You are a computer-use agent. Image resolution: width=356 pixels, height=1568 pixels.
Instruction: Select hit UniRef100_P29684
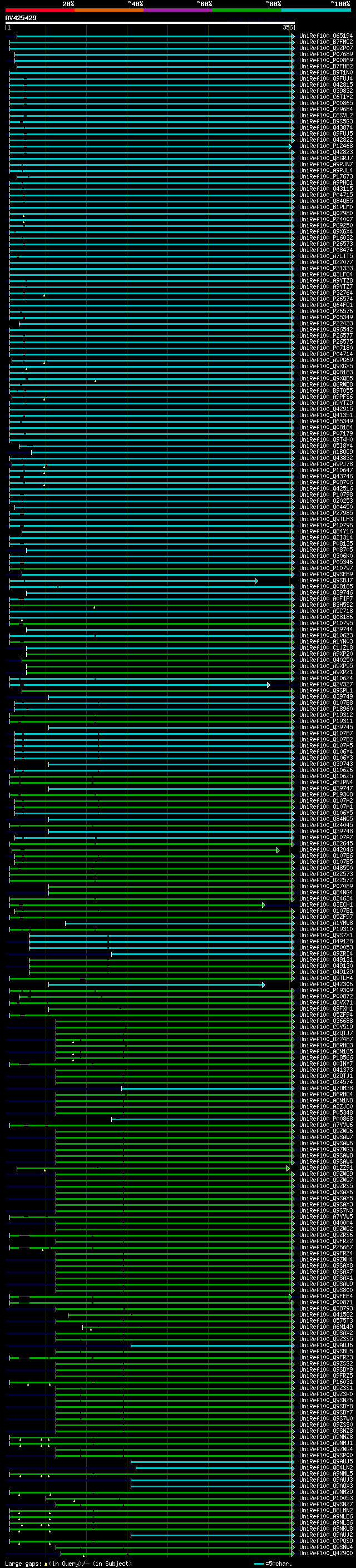(326, 110)
